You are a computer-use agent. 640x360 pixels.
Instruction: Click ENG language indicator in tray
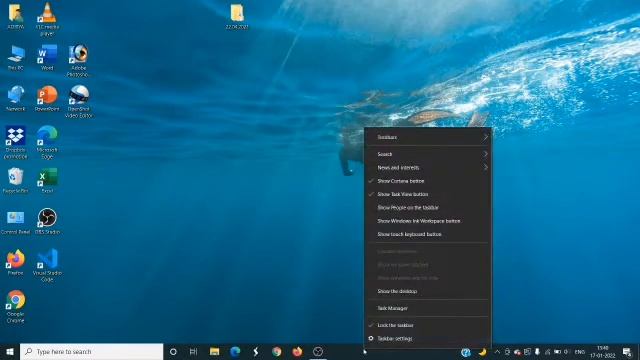click(580, 352)
